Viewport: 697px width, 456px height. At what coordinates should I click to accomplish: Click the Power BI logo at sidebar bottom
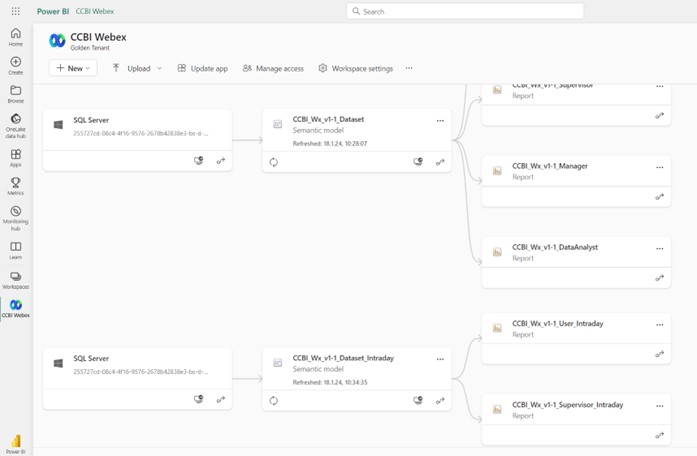coord(16,444)
